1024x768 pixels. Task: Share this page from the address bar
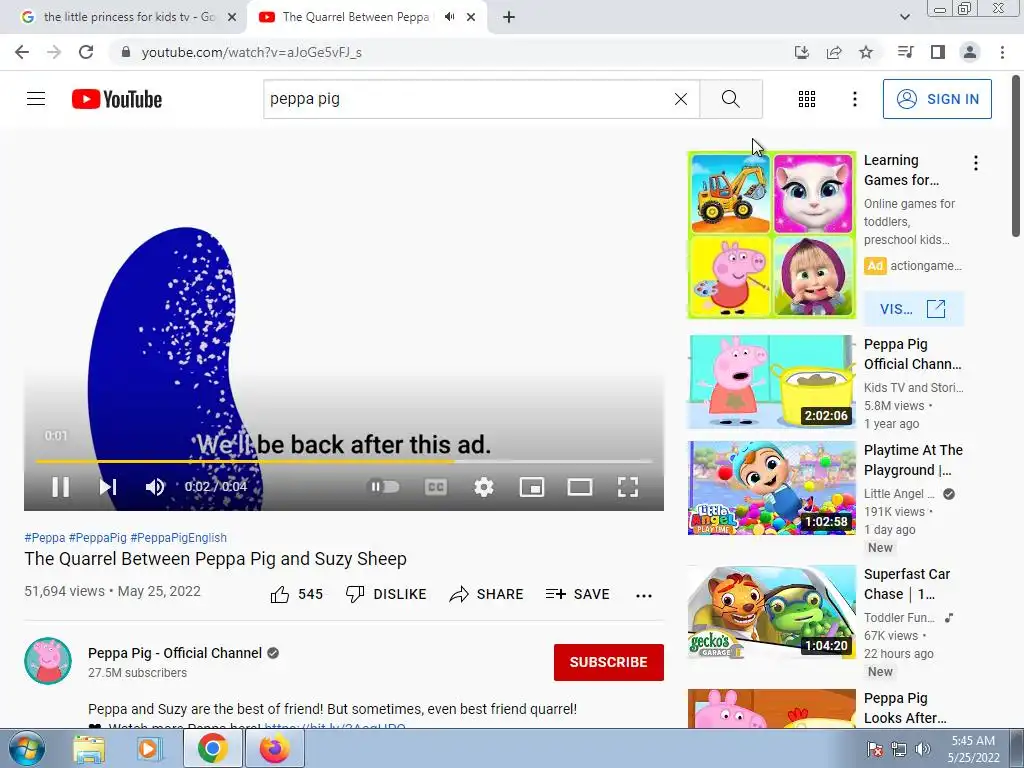[834, 52]
